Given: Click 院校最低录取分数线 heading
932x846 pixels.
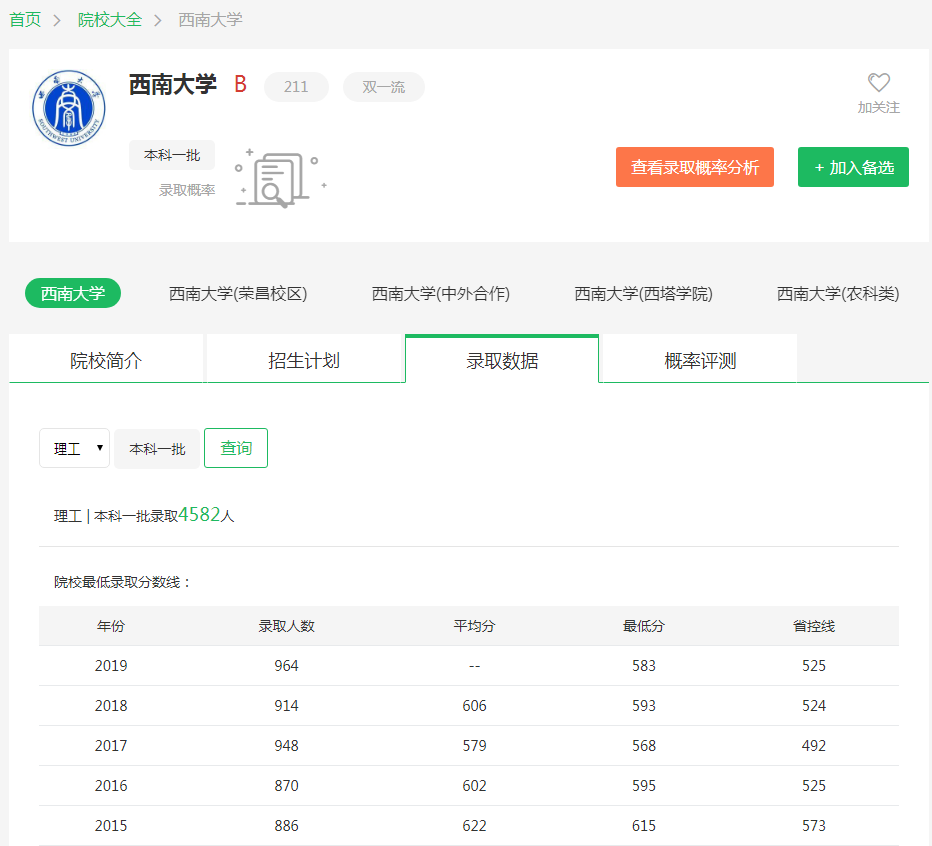Looking at the screenshot, I should [122, 582].
